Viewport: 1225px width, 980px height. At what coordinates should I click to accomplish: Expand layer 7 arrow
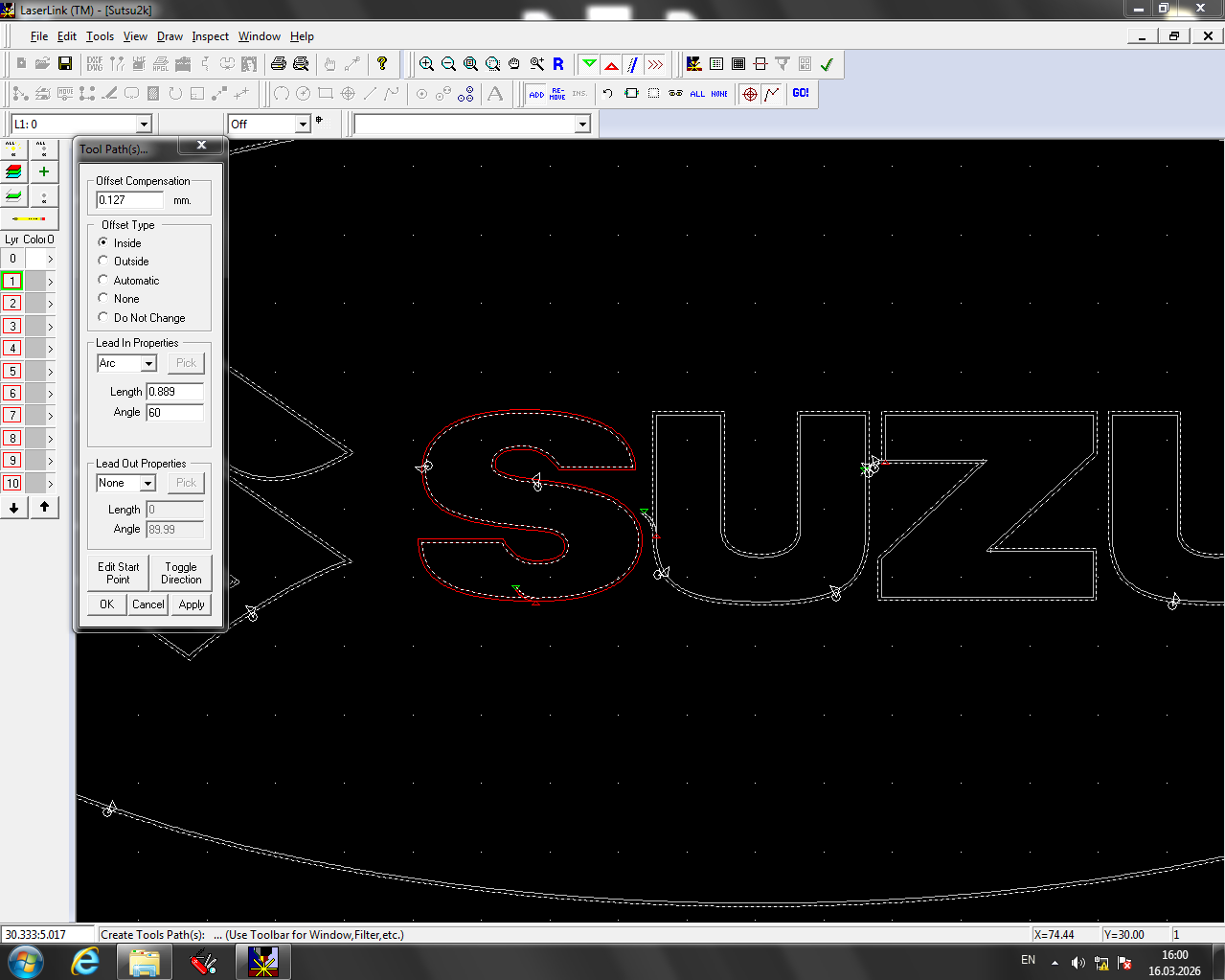point(50,415)
